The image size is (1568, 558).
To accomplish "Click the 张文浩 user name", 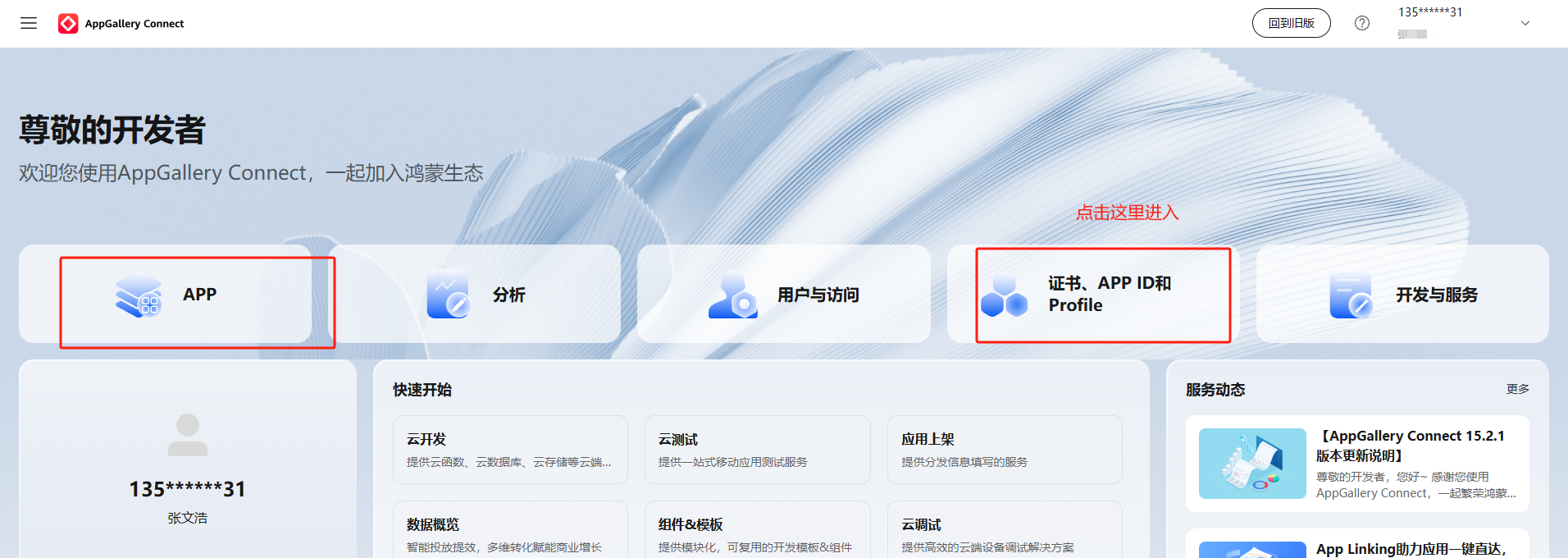I will [x=188, y=518].
